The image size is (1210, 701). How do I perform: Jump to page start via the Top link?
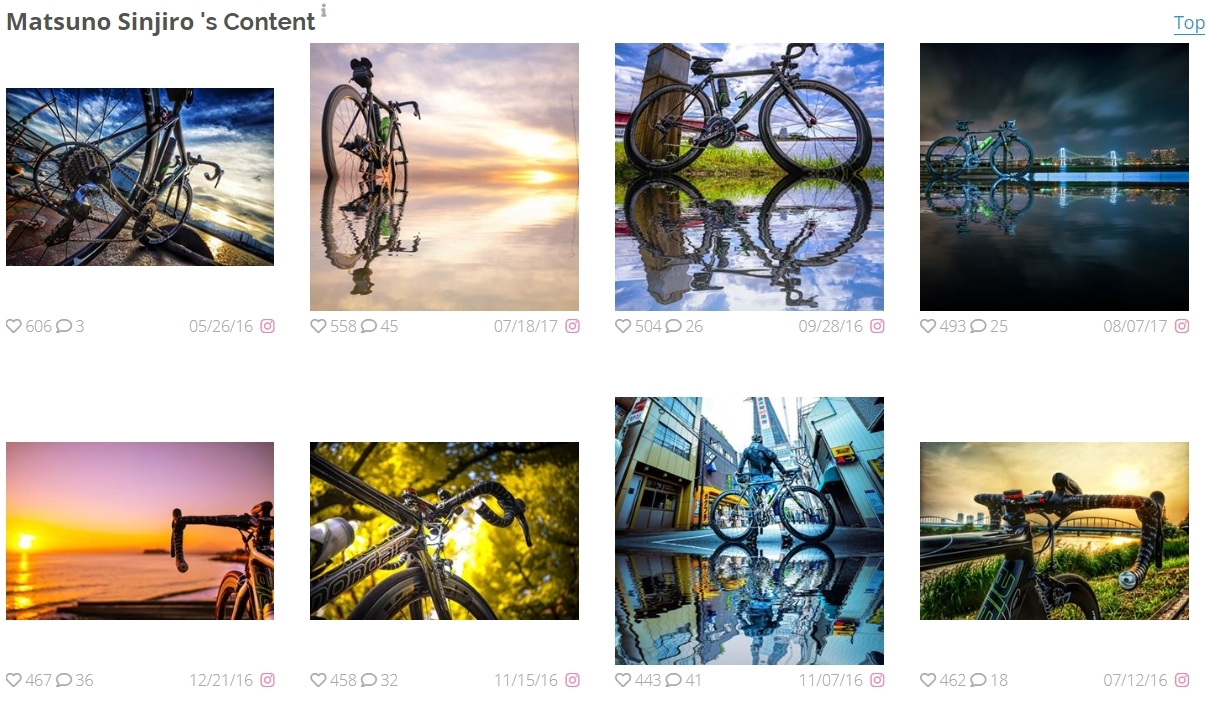[x=1189, y=23]
